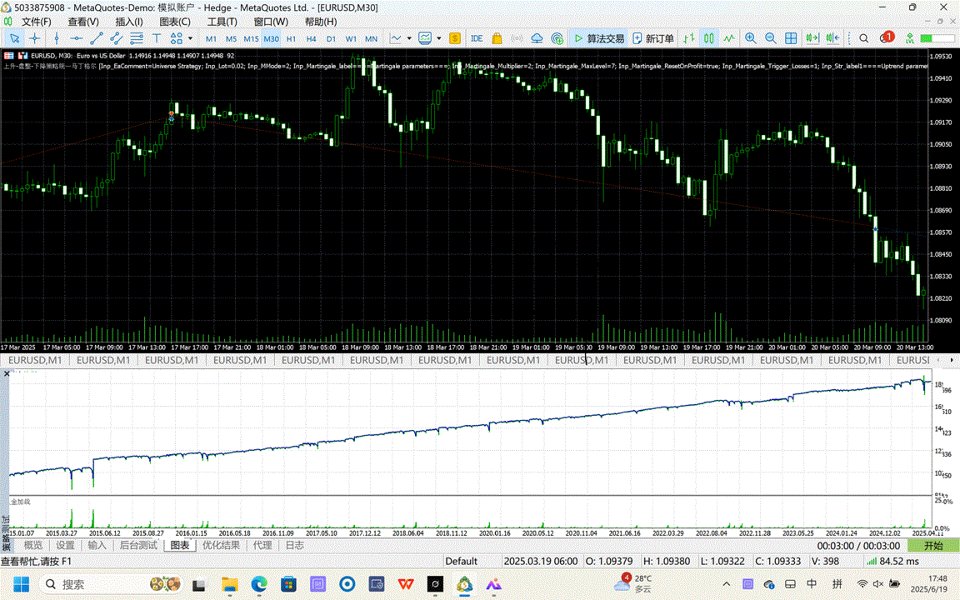Zoom out of the chart
Screen dimensions: 960x600
770,38
